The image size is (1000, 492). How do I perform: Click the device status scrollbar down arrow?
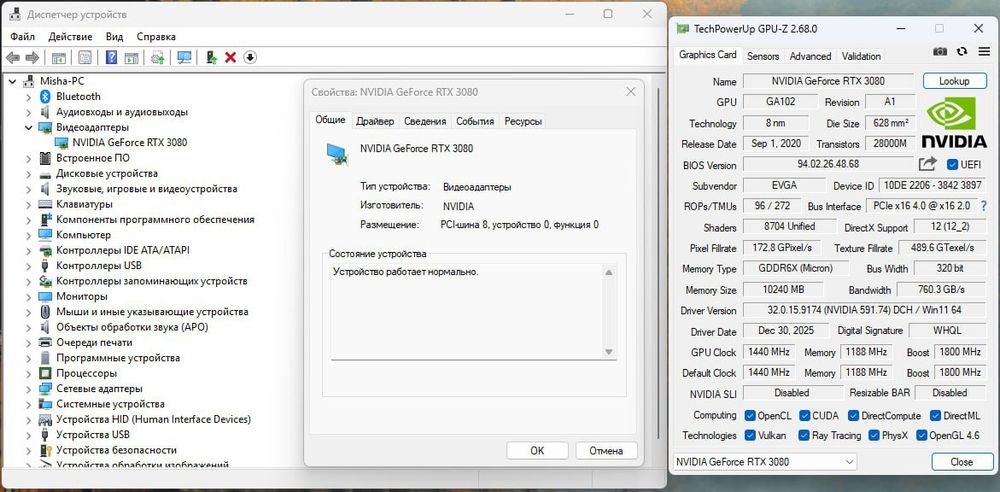pyautogui.click(x=608, y=352)
